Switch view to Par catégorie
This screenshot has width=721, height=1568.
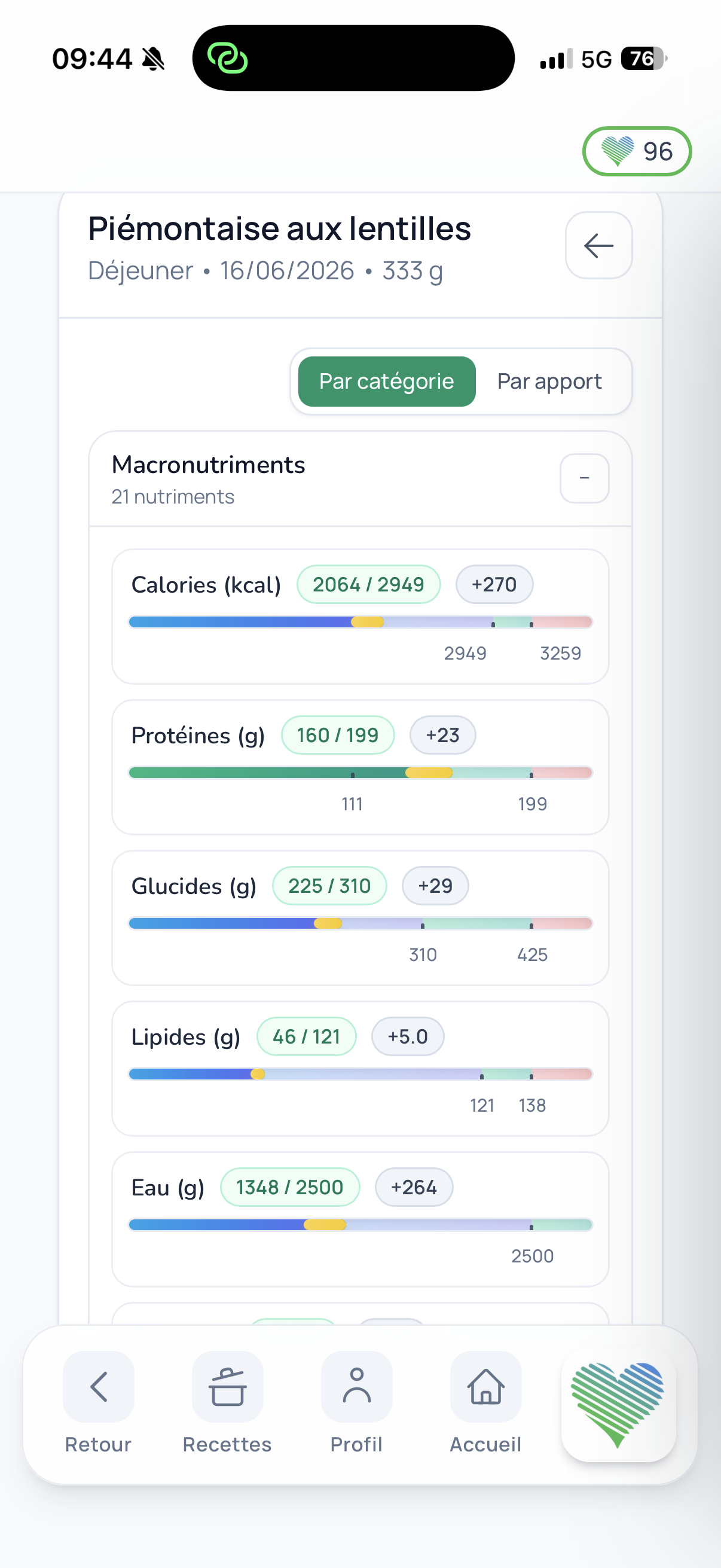tap(386, 382)
